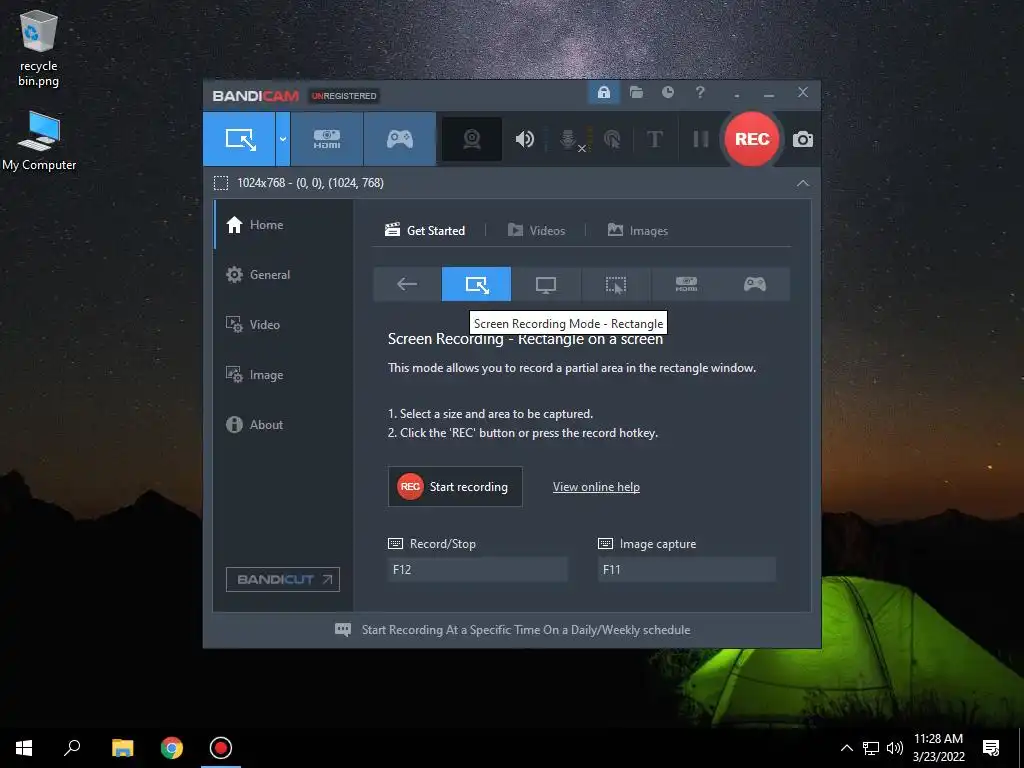
Task: Open the Video settings section
Action: coord(283,325)
